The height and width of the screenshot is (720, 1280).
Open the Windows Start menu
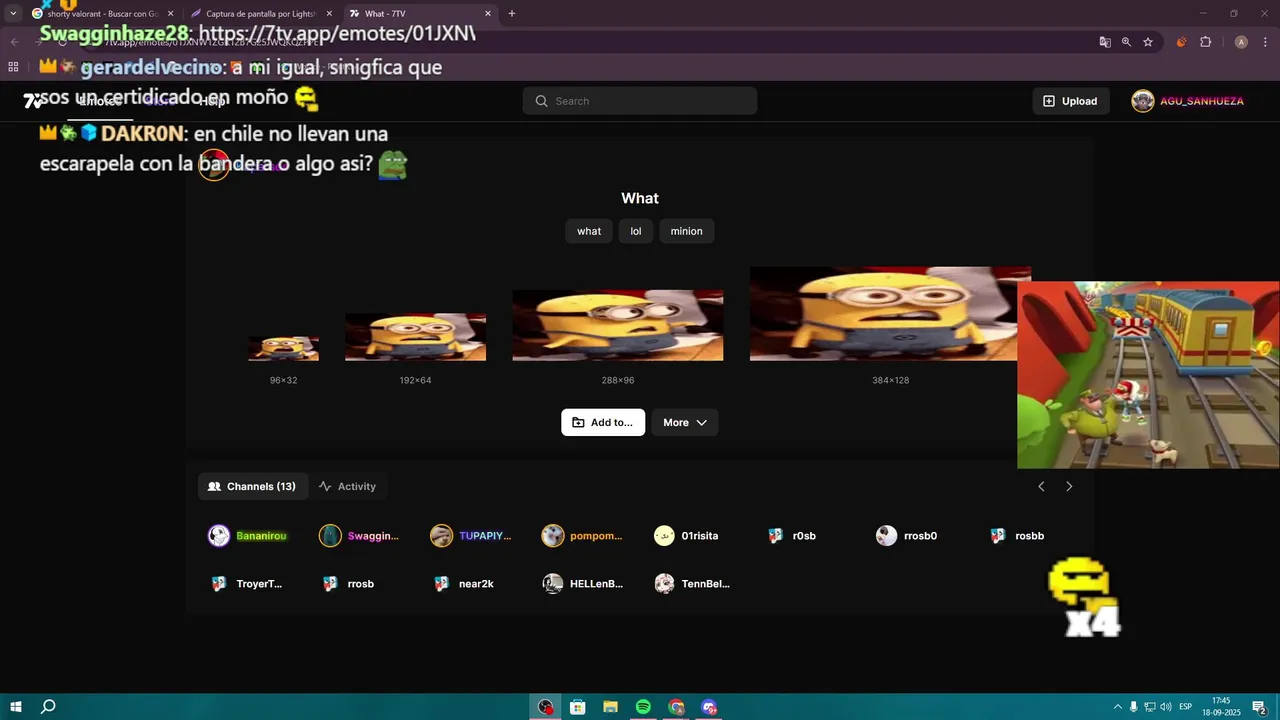point(16,707)
